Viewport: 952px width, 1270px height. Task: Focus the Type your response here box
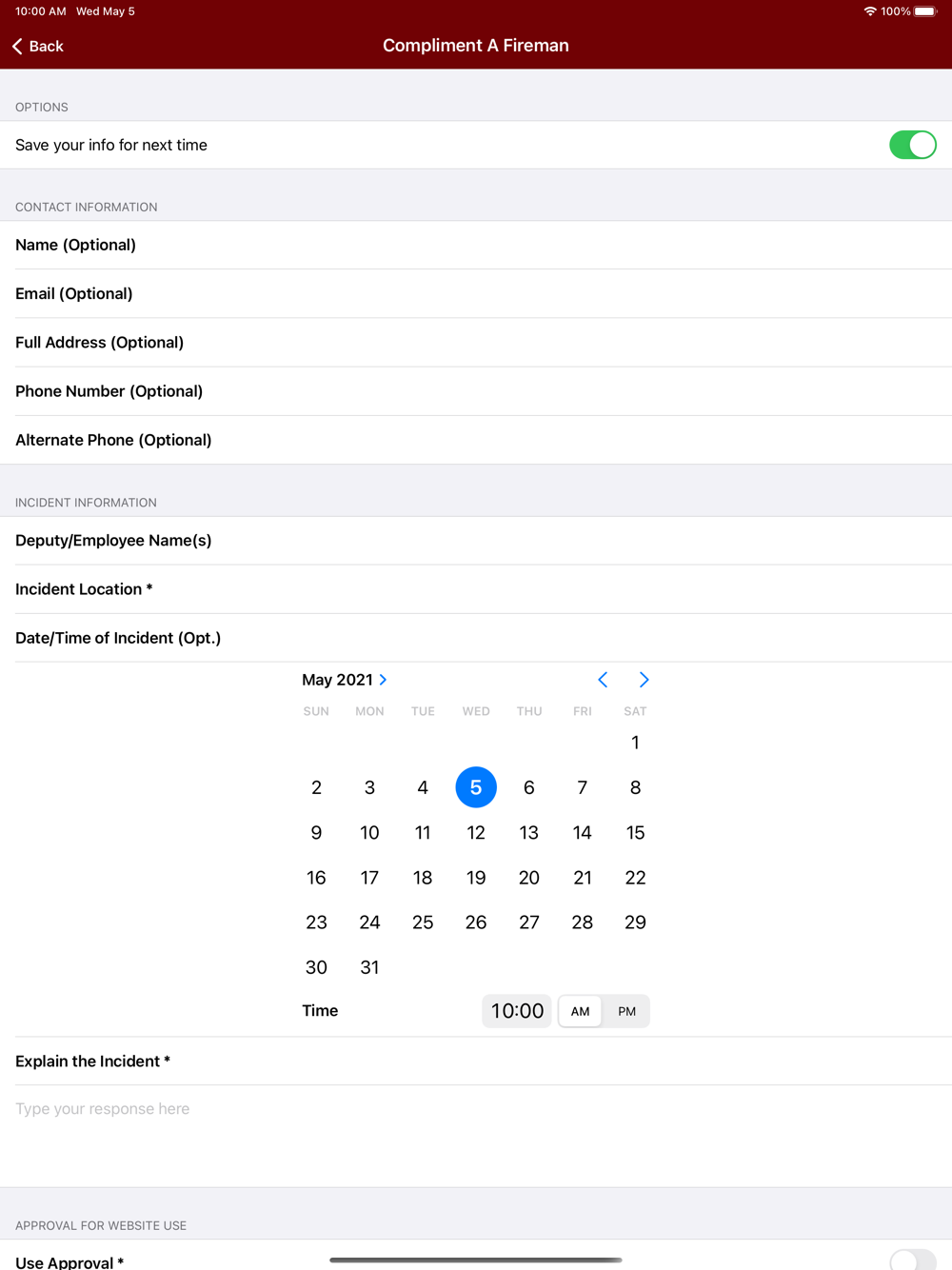click(x=476, y=1136)
